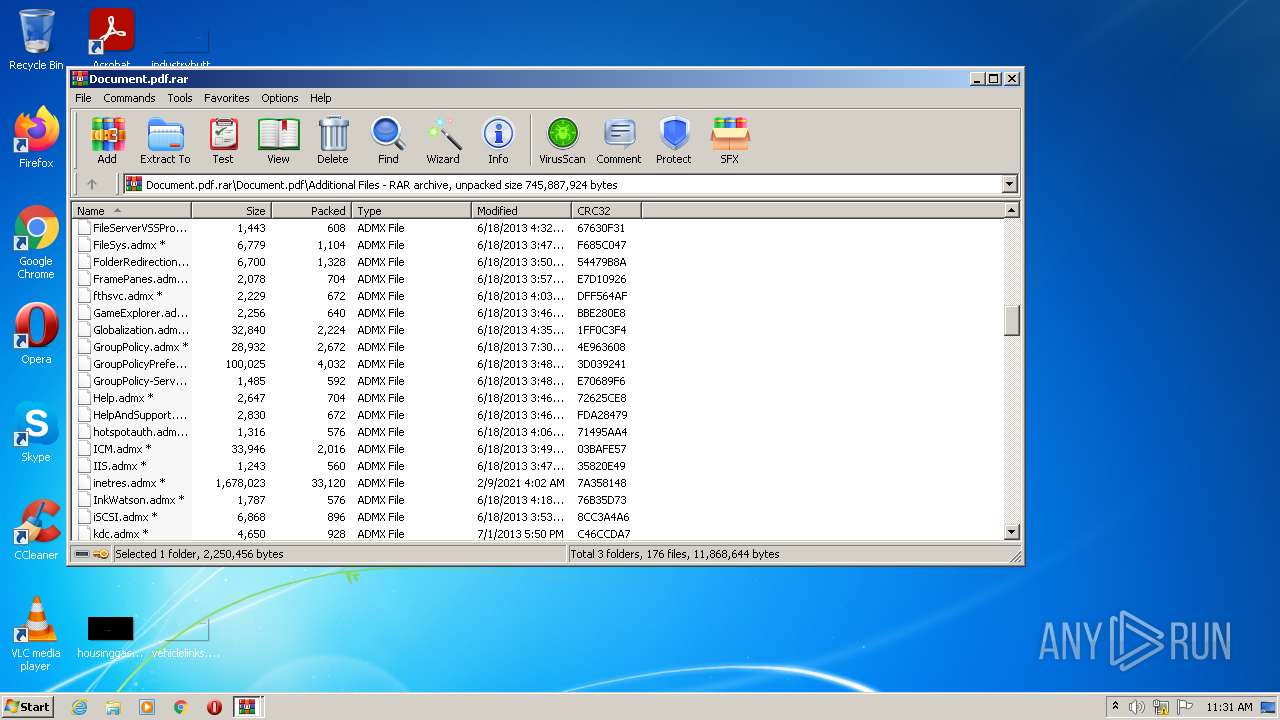This screenshot has width=1280, height=720.
Task: Select GroupPolicy.admx file row
Action: pos(538,347)
